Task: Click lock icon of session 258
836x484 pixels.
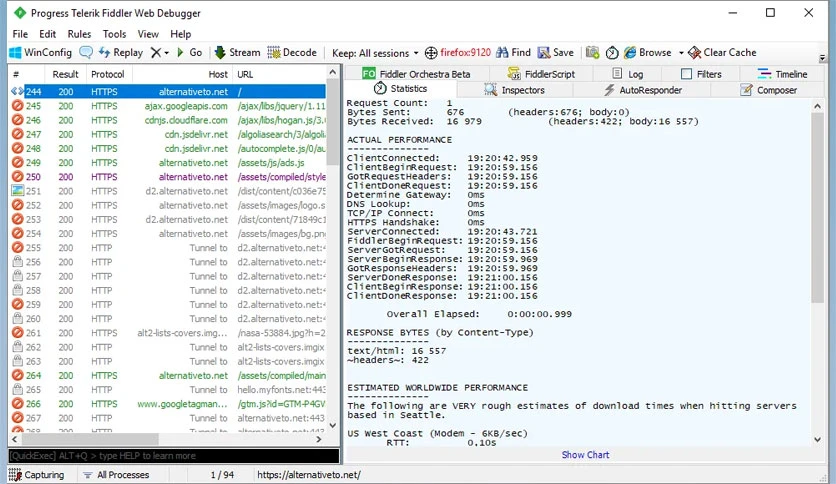Action: pos(18,291)
